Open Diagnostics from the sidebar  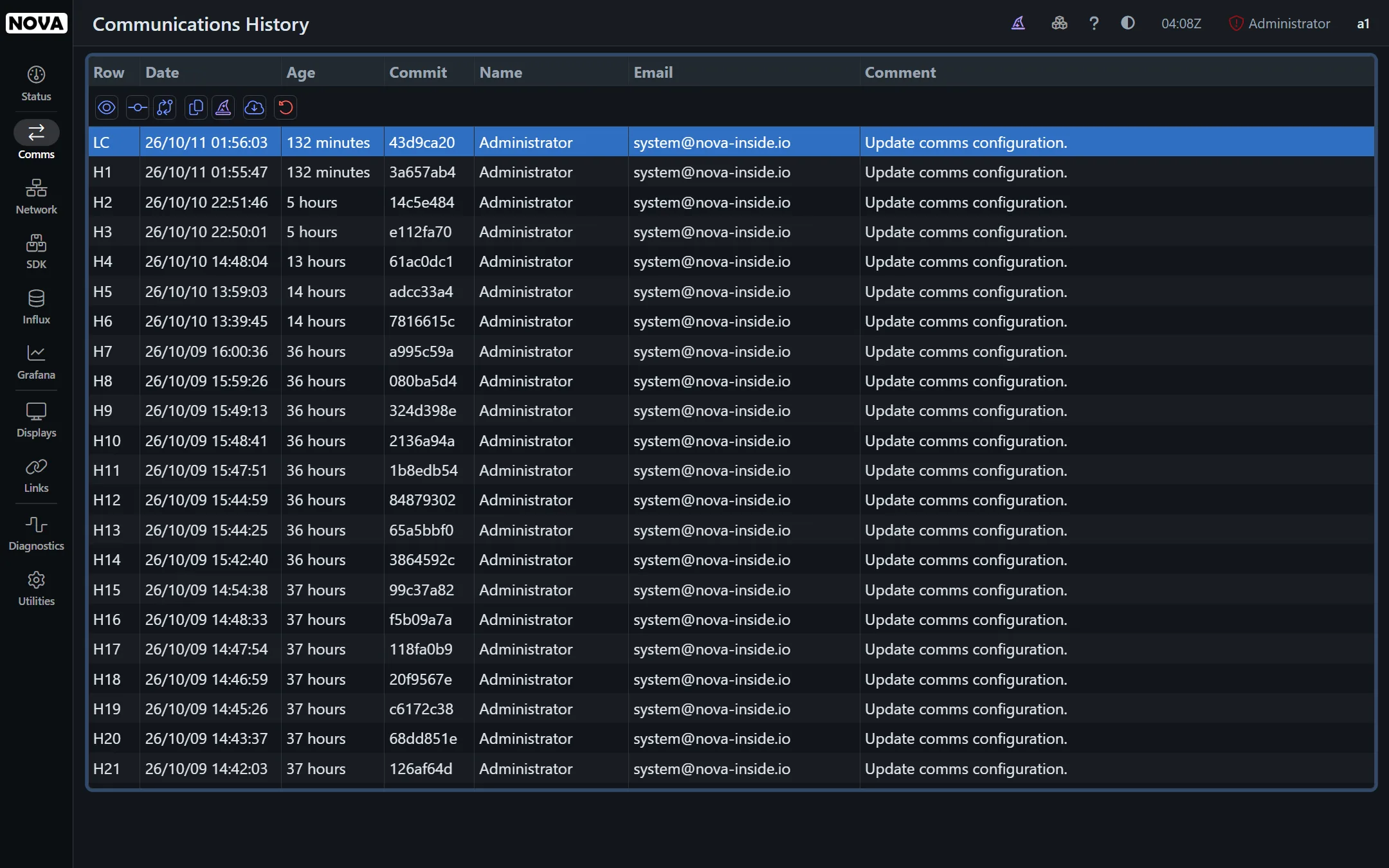pyautogui.click(x=36, y=533)
